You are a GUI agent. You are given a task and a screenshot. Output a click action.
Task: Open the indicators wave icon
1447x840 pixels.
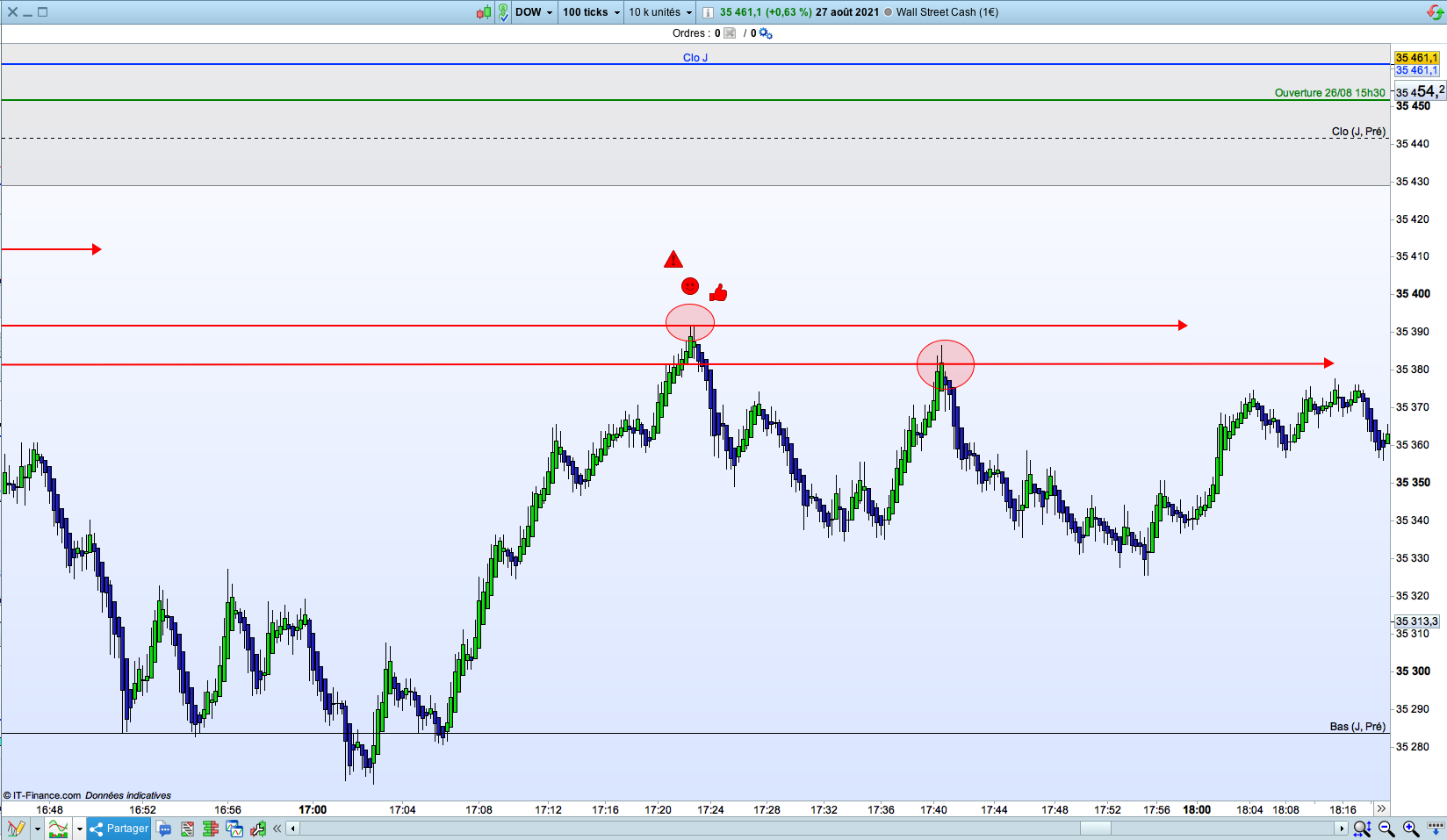point(58,829)
